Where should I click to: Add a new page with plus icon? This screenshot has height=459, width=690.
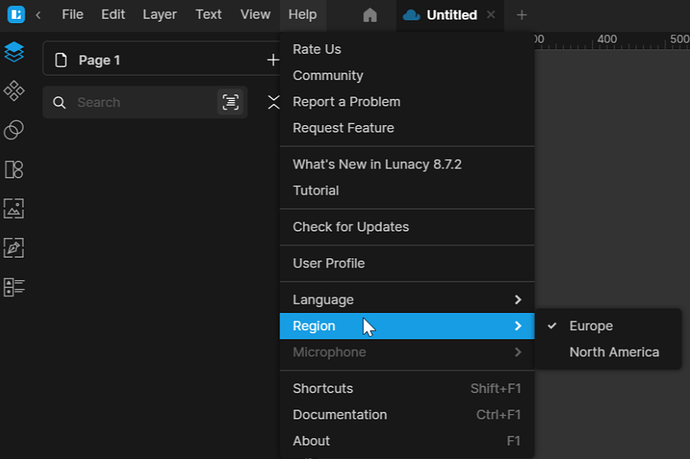[273, 60]
